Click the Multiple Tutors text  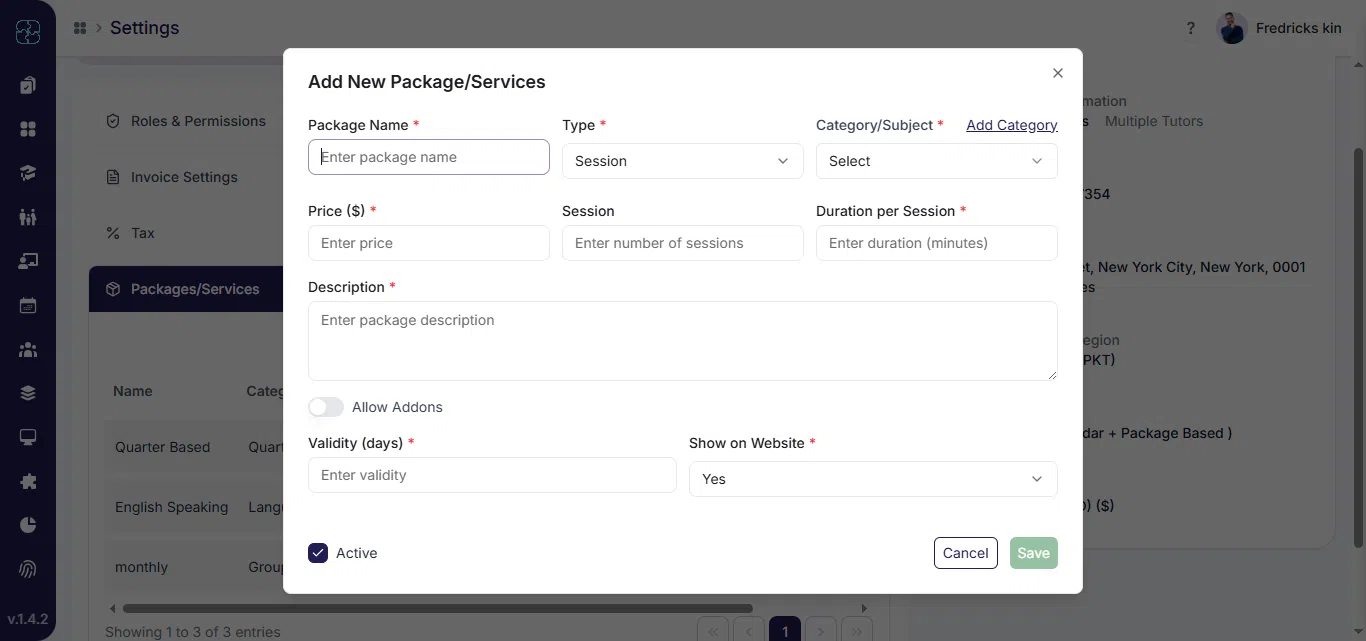point(1154,121)
